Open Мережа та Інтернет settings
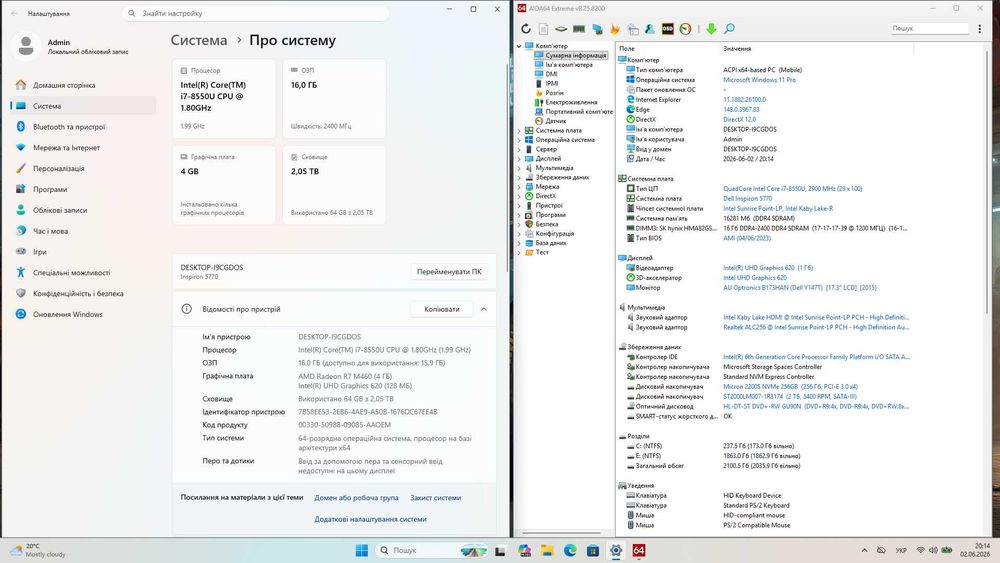The width and height of the screenshot is (1000, 563). pos(83,148)
